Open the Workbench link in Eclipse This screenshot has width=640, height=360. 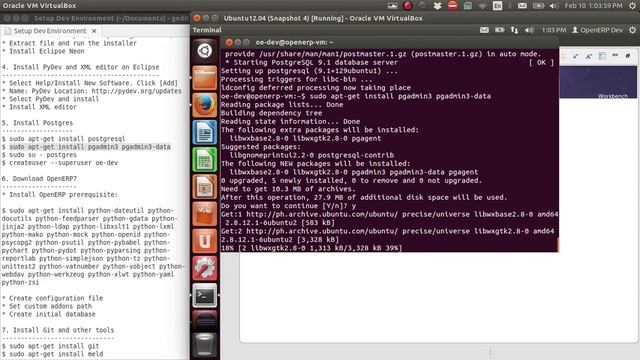(613, 96)
